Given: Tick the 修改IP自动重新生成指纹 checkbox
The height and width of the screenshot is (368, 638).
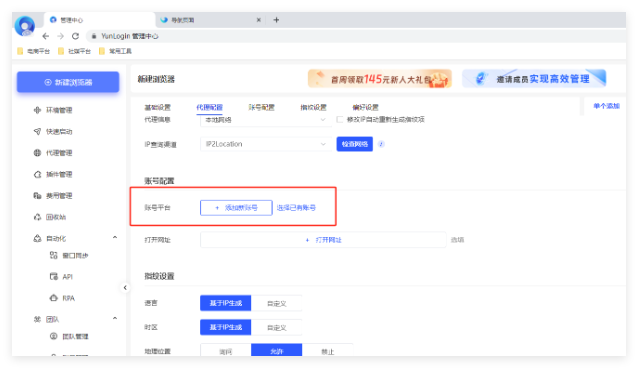Looking at the screenshot, I should (x=340, y=120).
